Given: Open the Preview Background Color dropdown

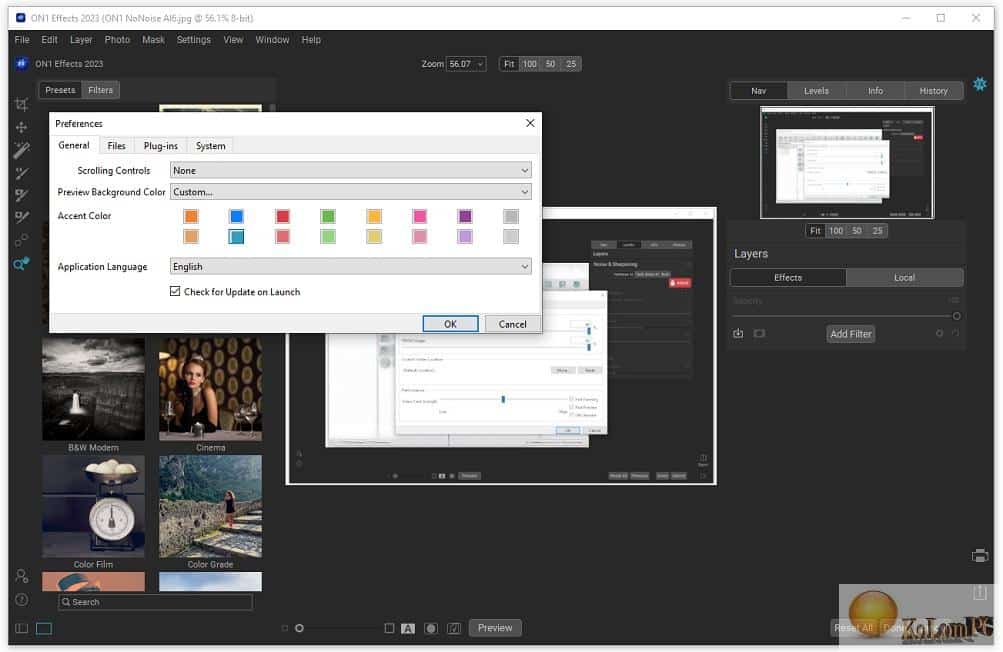Looking at the screenshot, I should (x=351, y=191).
